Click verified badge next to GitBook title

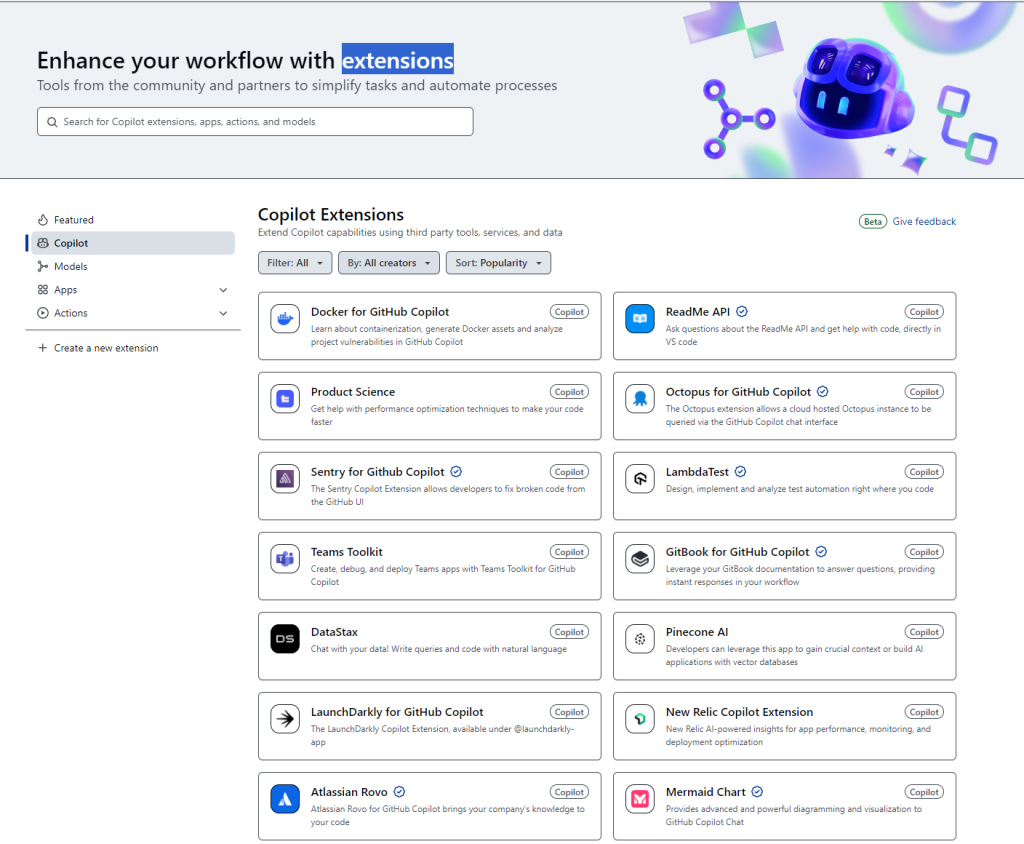click(x=822, y=551)
